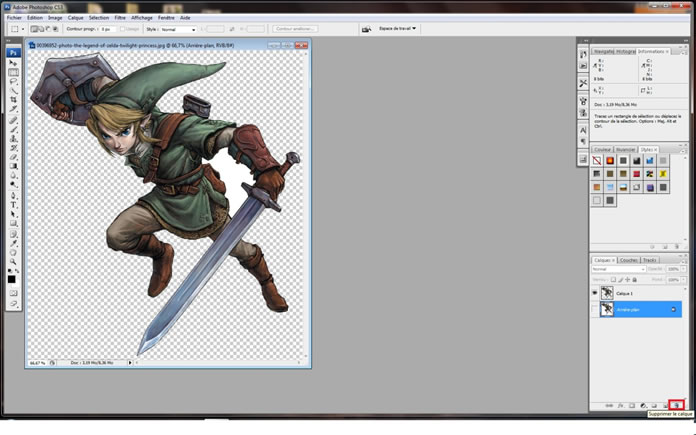696x435 pixels.
Task: Open the Fichier menu
Action: click(x=14, y=18)
